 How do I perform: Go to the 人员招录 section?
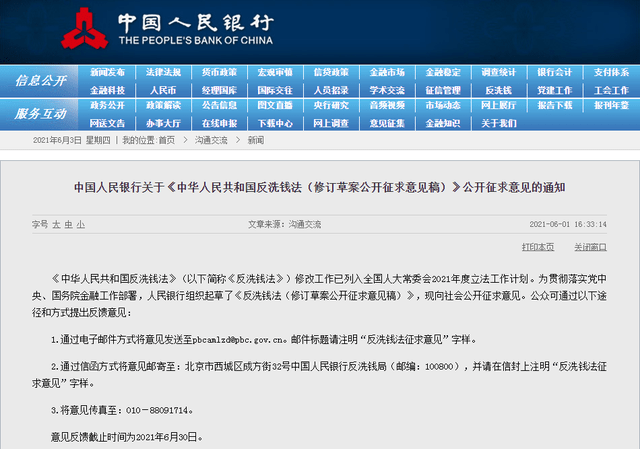pyautogui.click(x=331, y=90)
